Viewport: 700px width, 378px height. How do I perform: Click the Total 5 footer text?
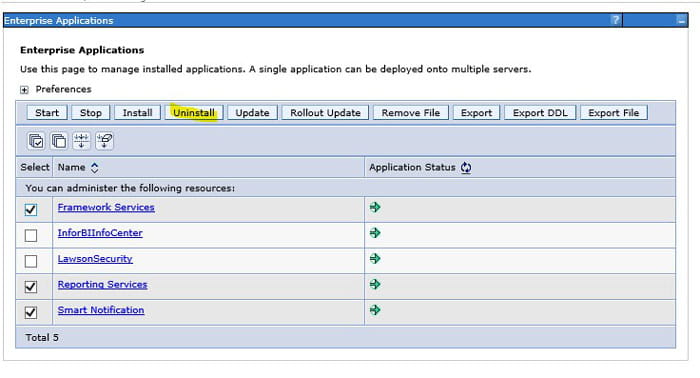click(42, 337)
